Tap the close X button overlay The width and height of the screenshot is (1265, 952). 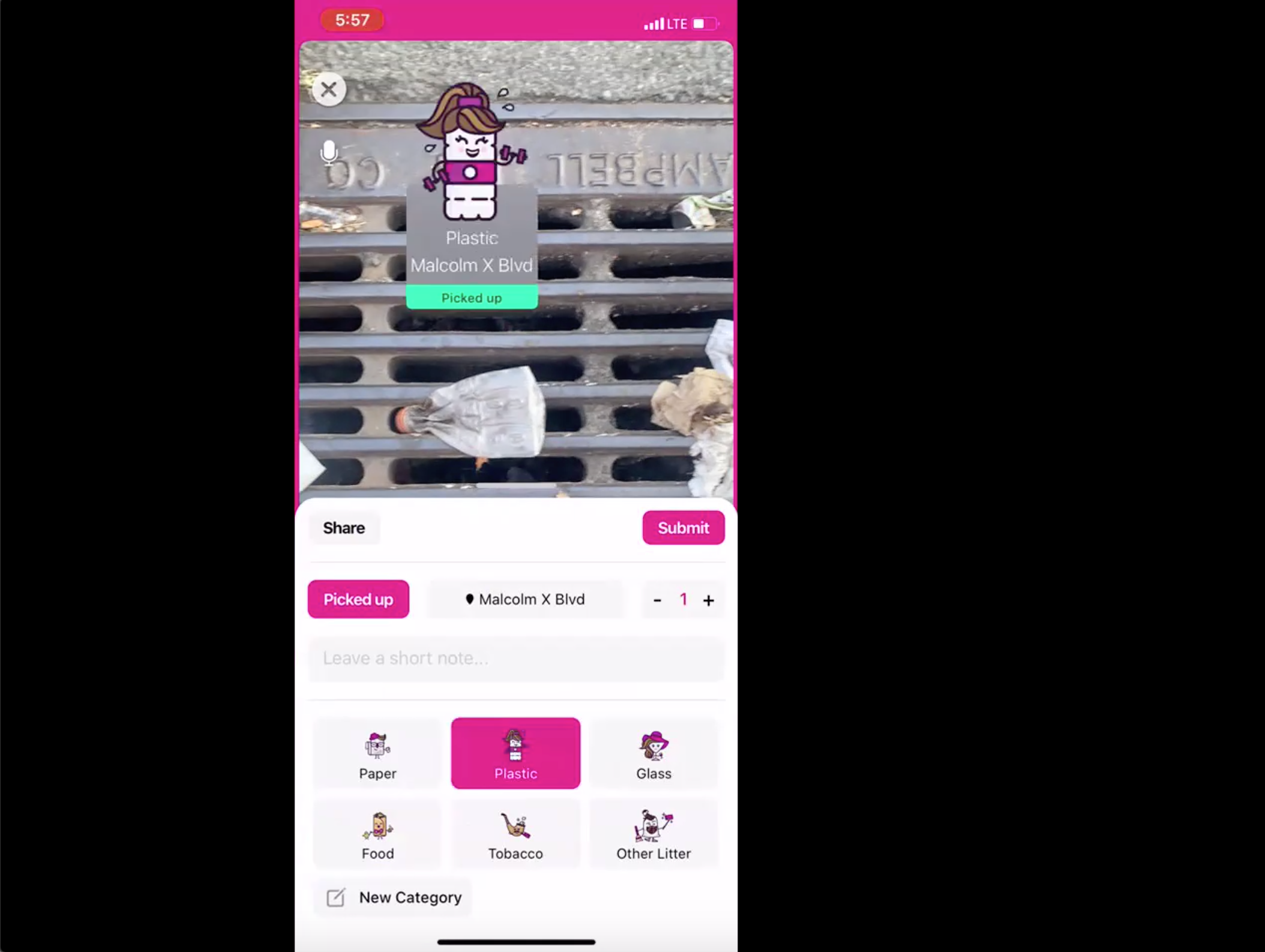(330, 89)
